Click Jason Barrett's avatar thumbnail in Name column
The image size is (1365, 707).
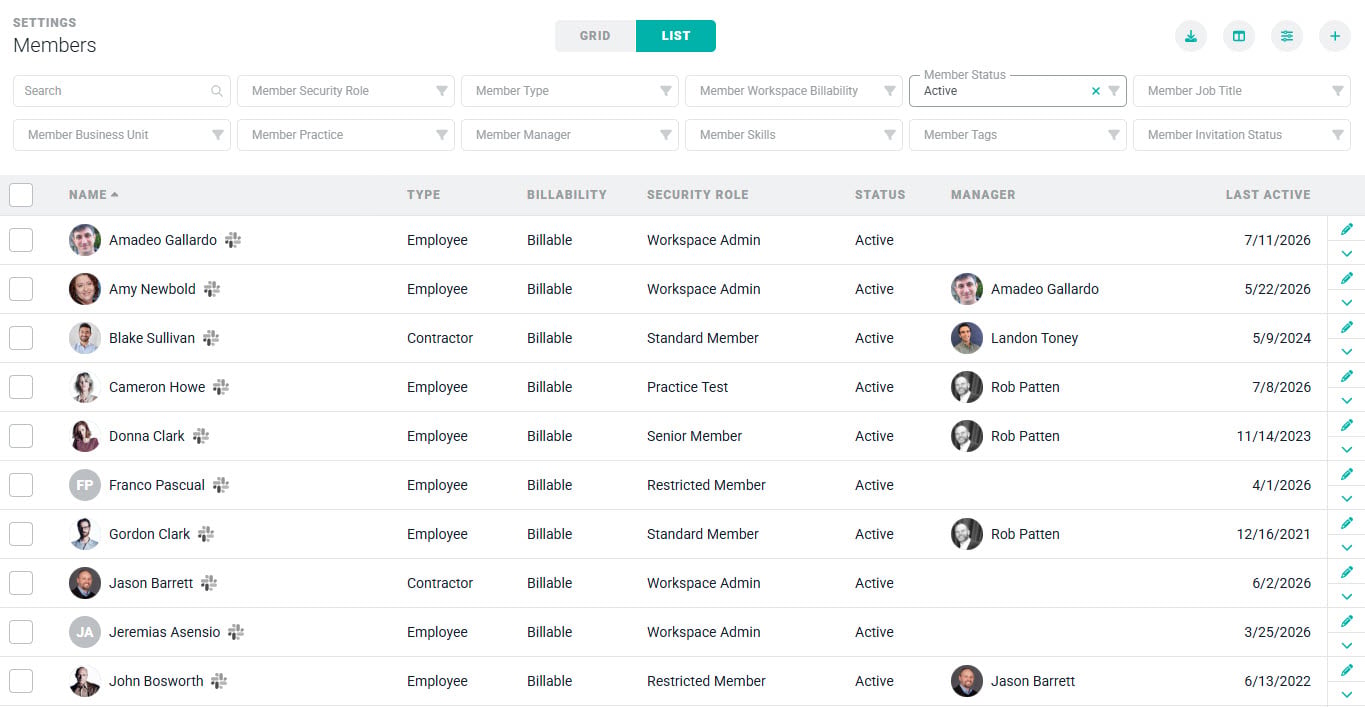85,583
